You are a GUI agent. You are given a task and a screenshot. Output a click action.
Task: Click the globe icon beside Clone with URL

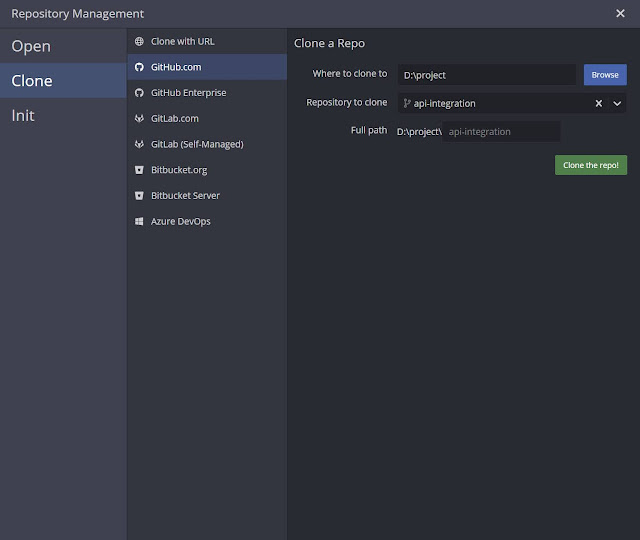pyautogui.click(x=139, y=41)
